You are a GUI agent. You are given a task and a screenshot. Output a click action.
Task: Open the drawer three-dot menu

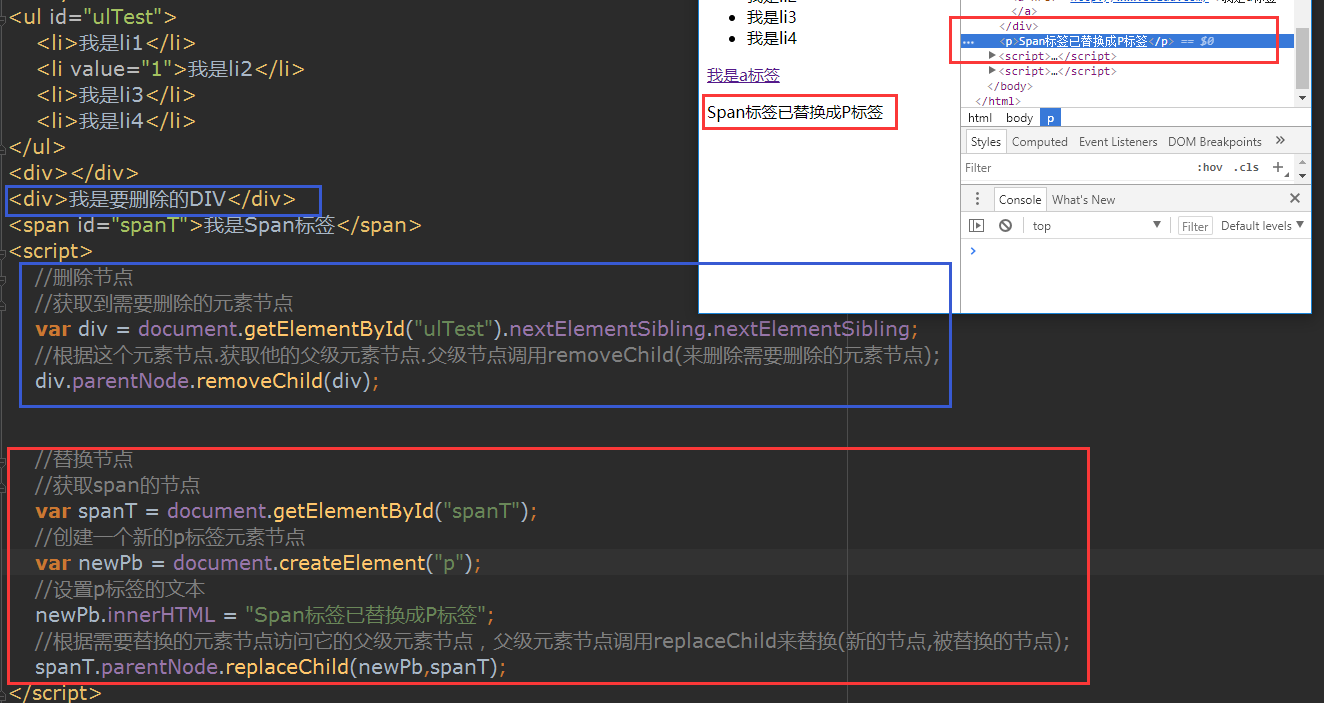tap(976, 199)
